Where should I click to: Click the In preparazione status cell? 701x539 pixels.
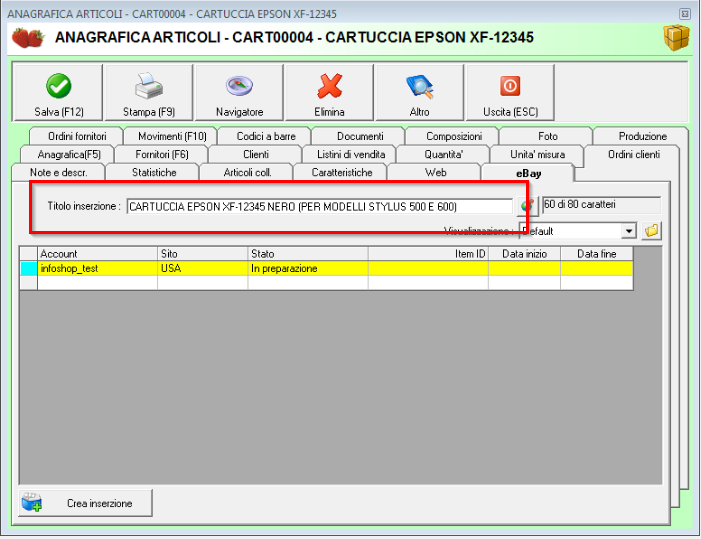tap(308, 268)
